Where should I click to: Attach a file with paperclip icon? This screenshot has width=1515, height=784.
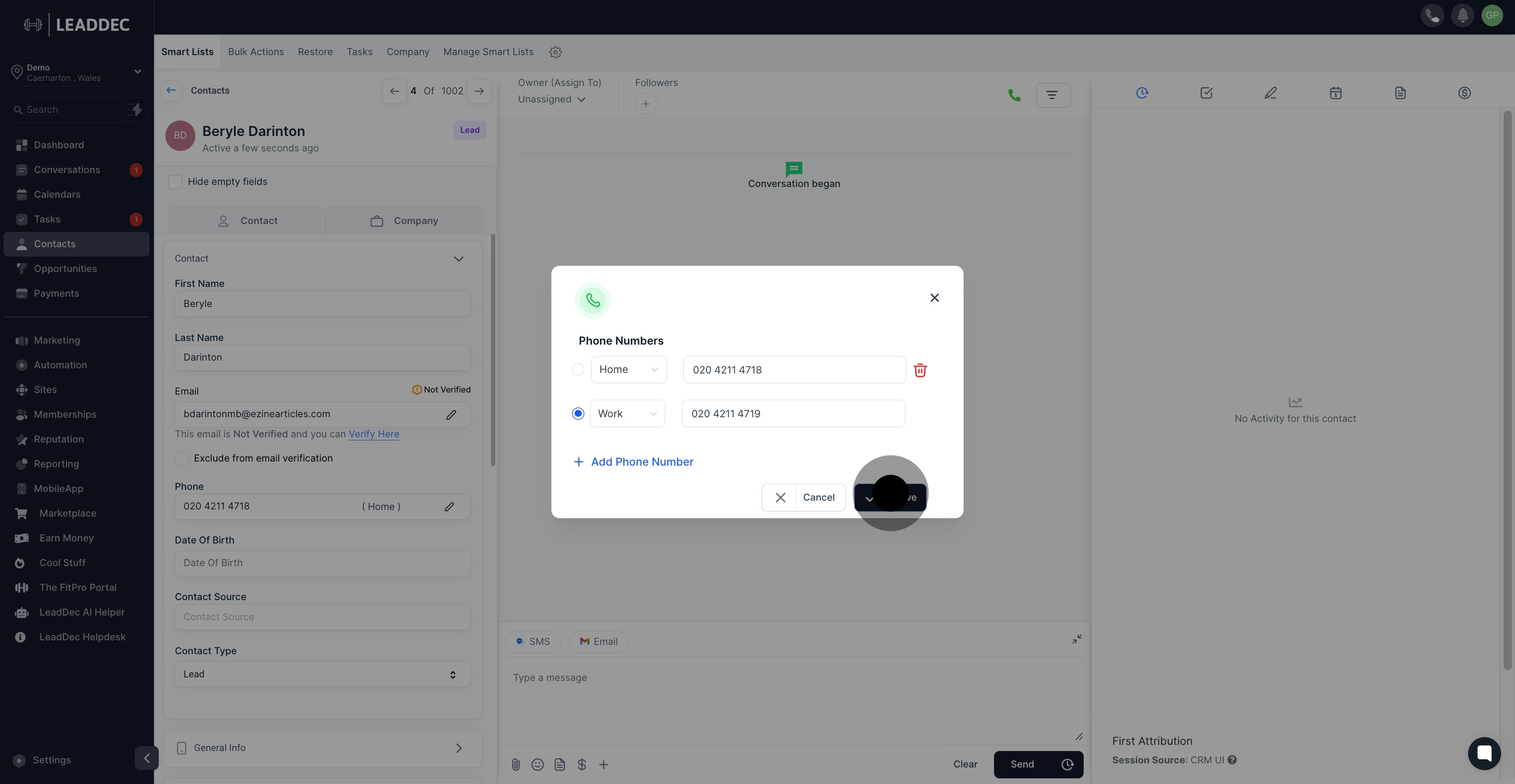516,764
